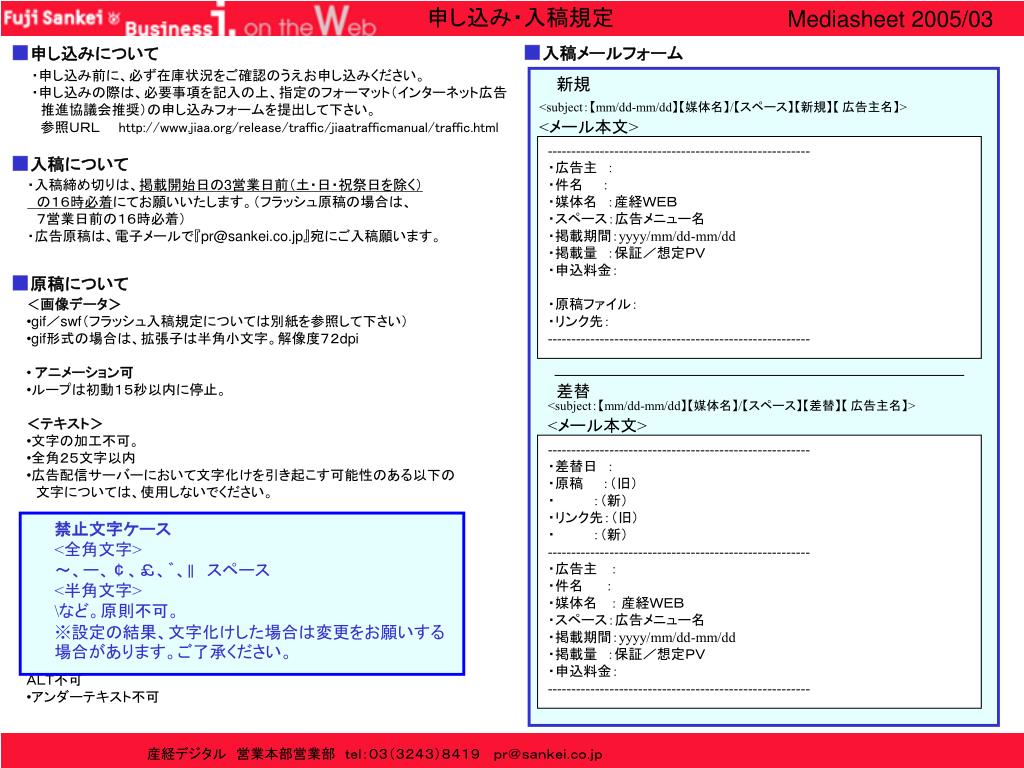This screenshot has height=768, width=1024.
Task: Click the line mentioning 解像度72dpi
Action: [193, 338]
